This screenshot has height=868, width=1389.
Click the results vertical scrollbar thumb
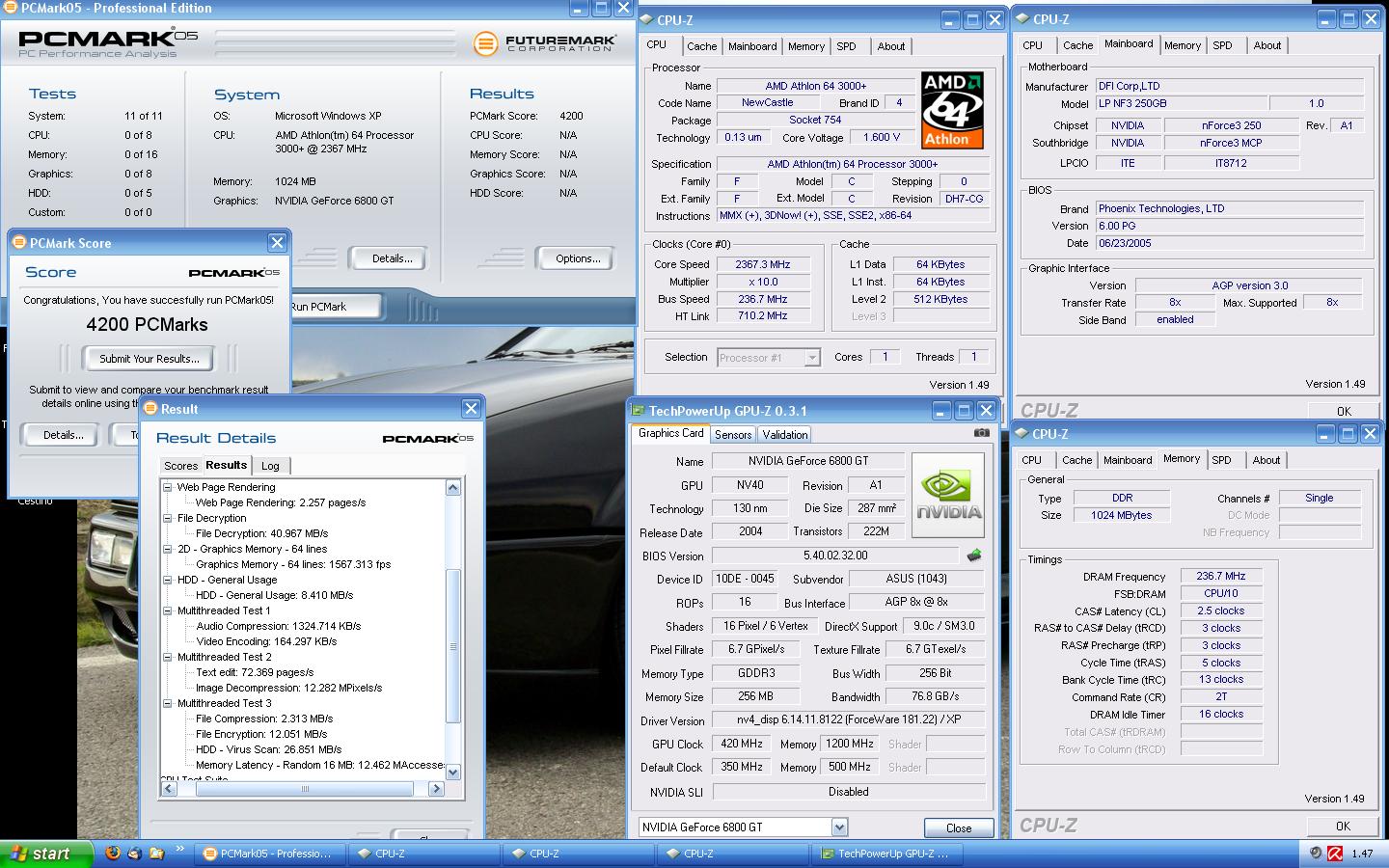point(453,646)
